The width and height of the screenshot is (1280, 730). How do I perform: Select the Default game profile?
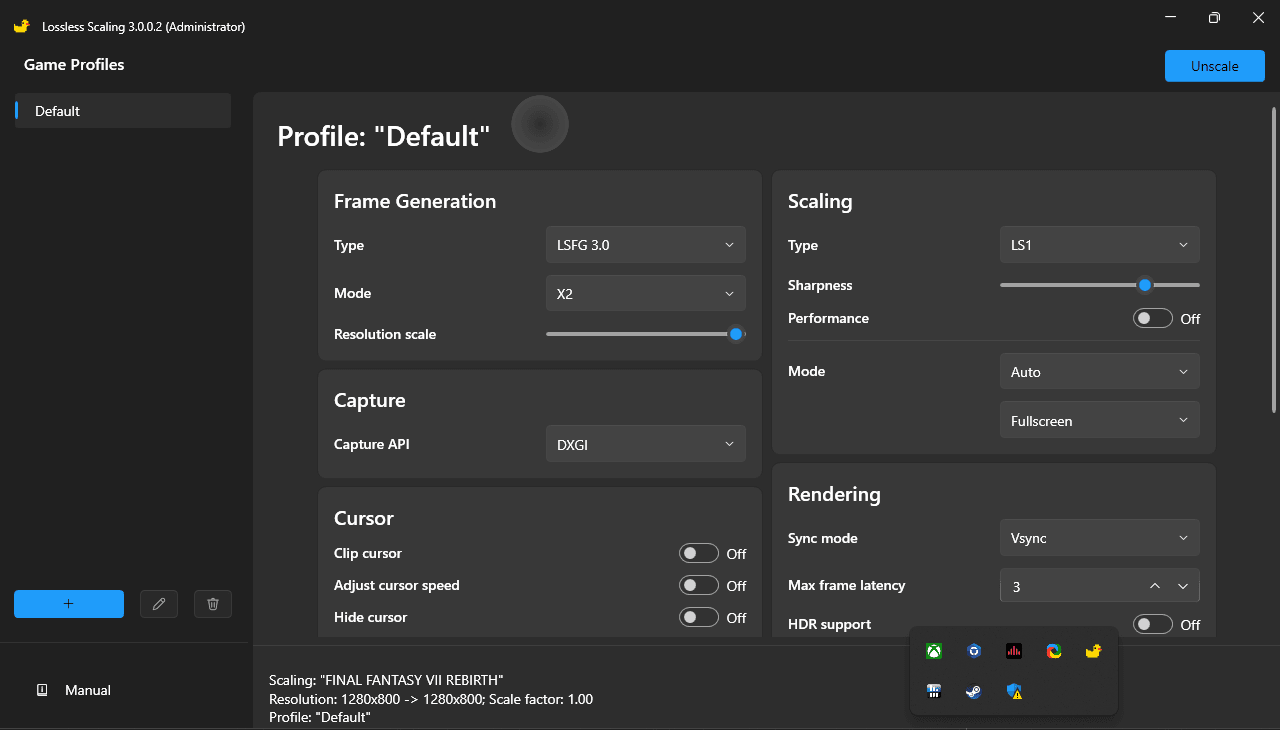tap(123, 111)
